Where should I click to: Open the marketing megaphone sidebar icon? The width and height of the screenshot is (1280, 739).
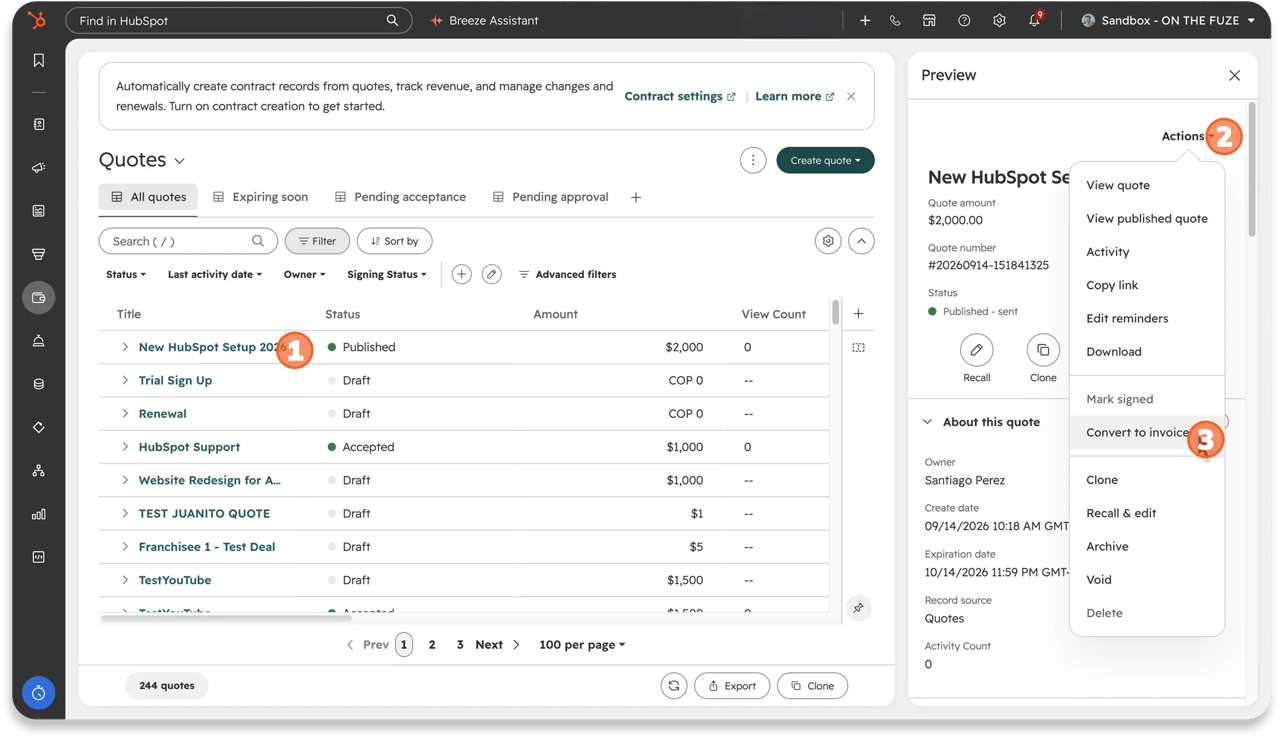(39, 168)
